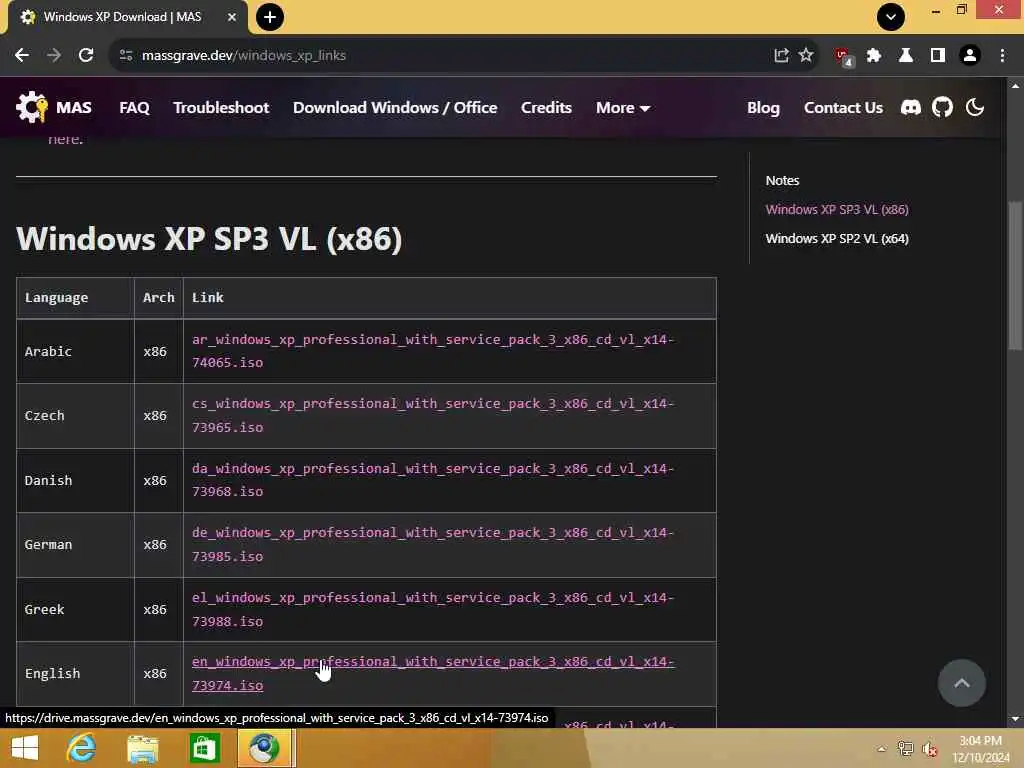Open the Windows Store taskbar icon

(204, 748)
